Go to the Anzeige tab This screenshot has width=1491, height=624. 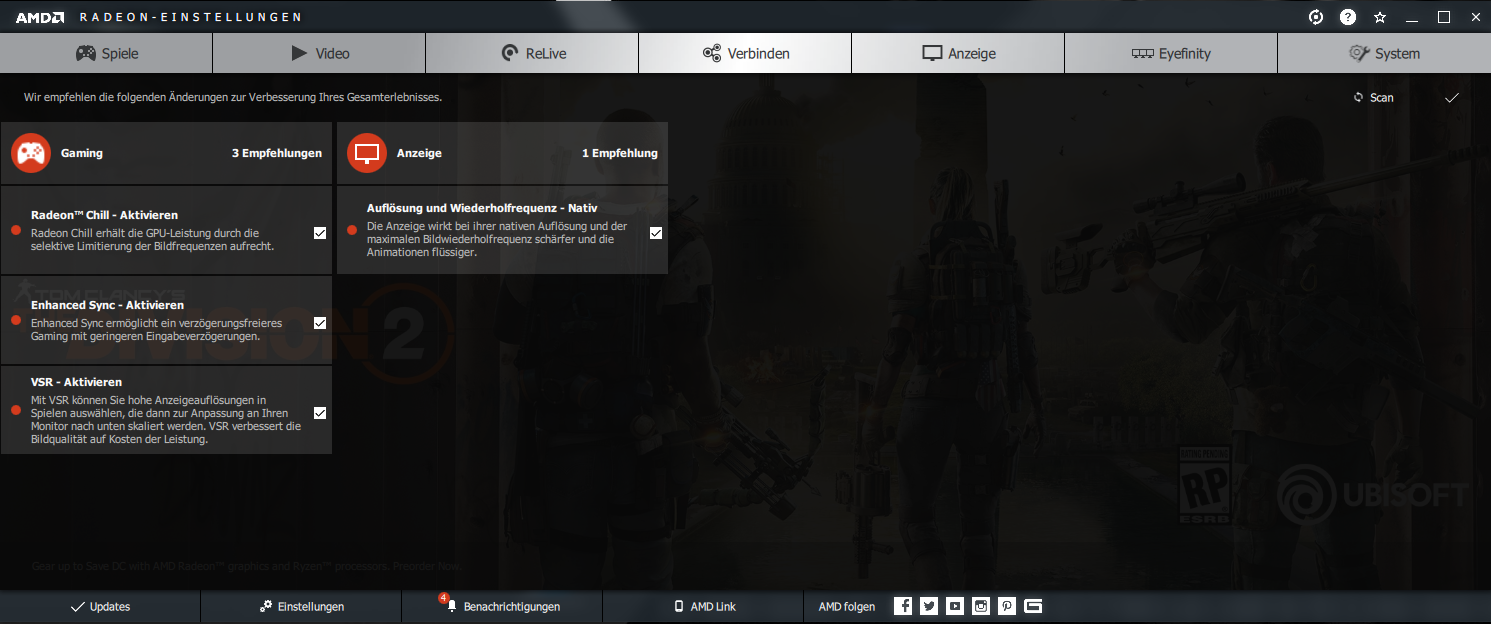coord(958,53)
